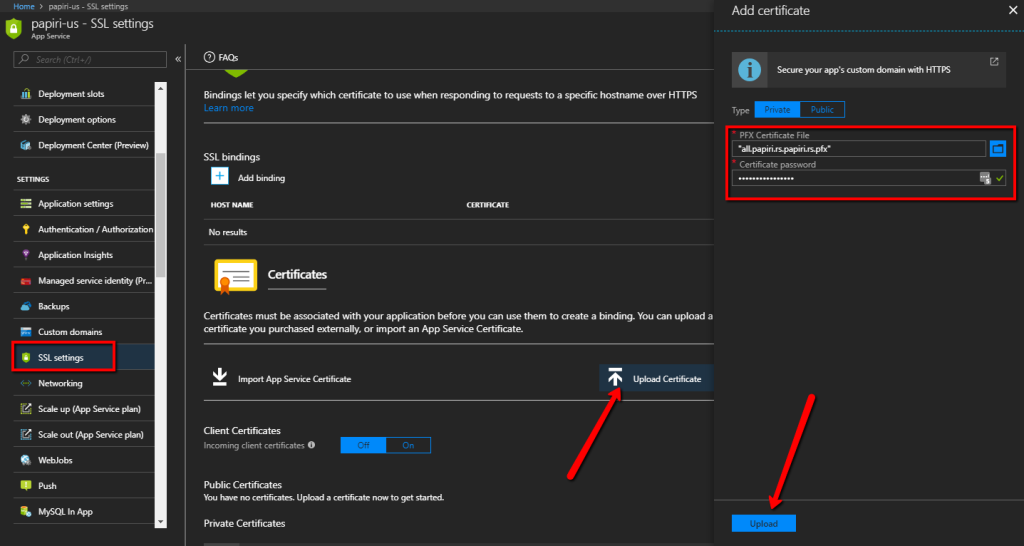Collapse the sidebar with double chevron
Viewport: 1024px width, 546px height.
(178, 59)
